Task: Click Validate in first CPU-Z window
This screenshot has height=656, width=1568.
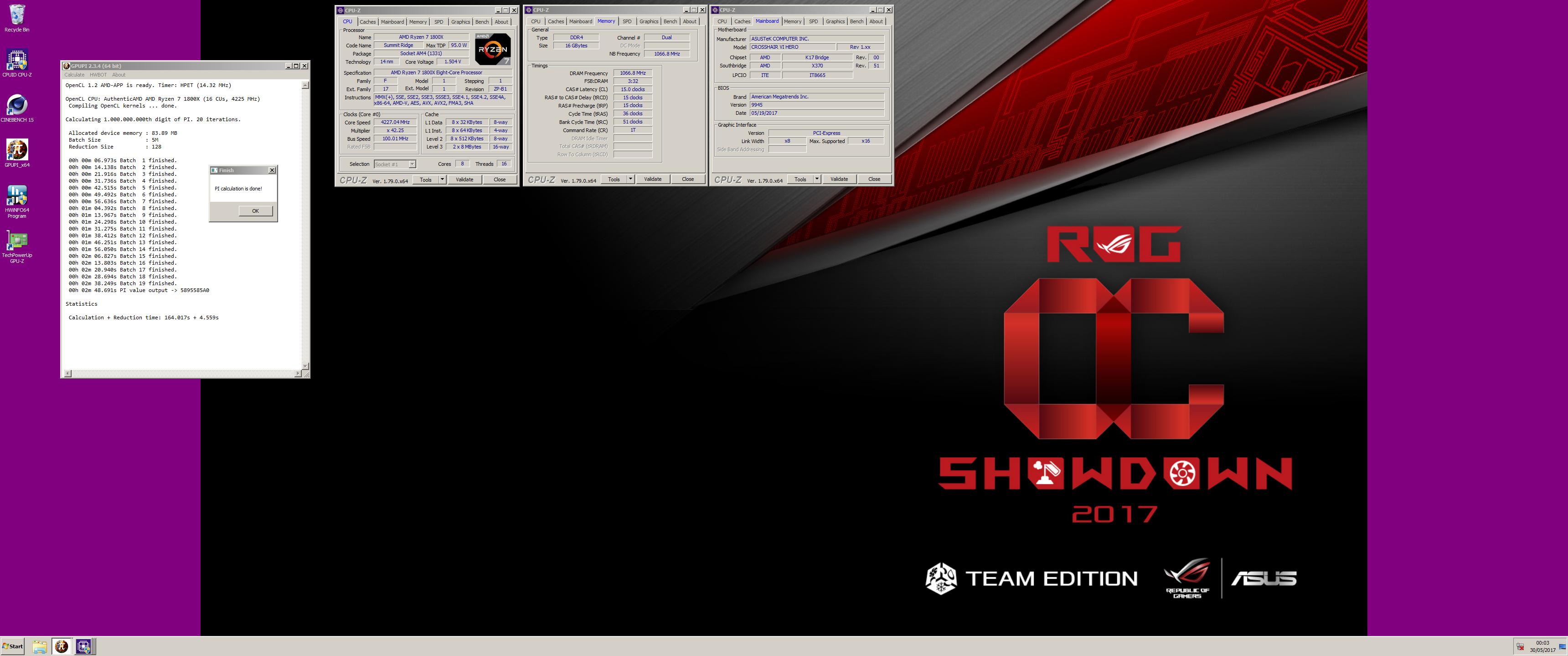Action: (464, 179)
